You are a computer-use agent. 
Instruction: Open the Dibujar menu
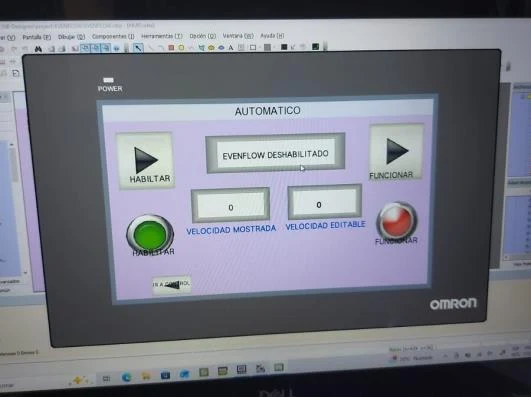tap(71, 37)
